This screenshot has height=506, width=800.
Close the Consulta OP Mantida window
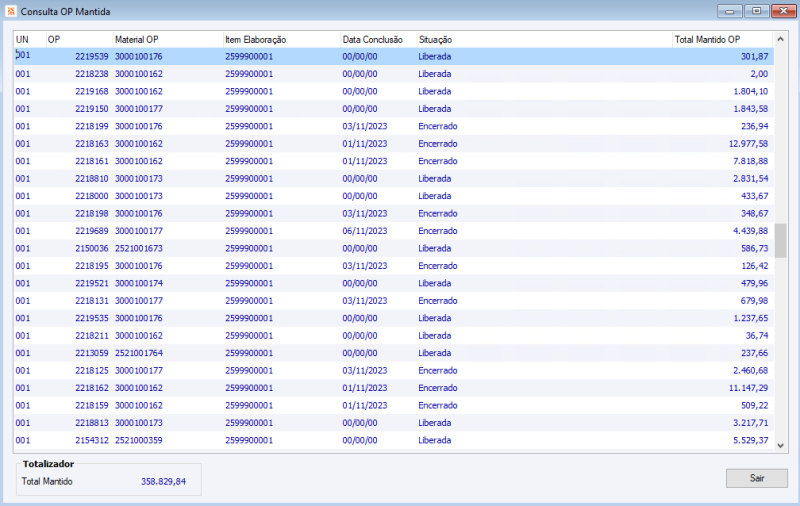[784, 11]
